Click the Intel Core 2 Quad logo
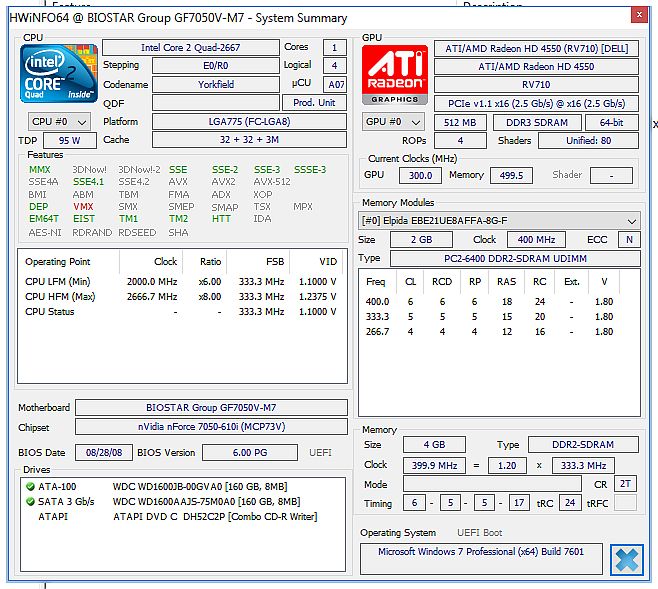Image resolution: width=658 pixels, height=589 pixels. pyautogui.click(x=58, y=75)
